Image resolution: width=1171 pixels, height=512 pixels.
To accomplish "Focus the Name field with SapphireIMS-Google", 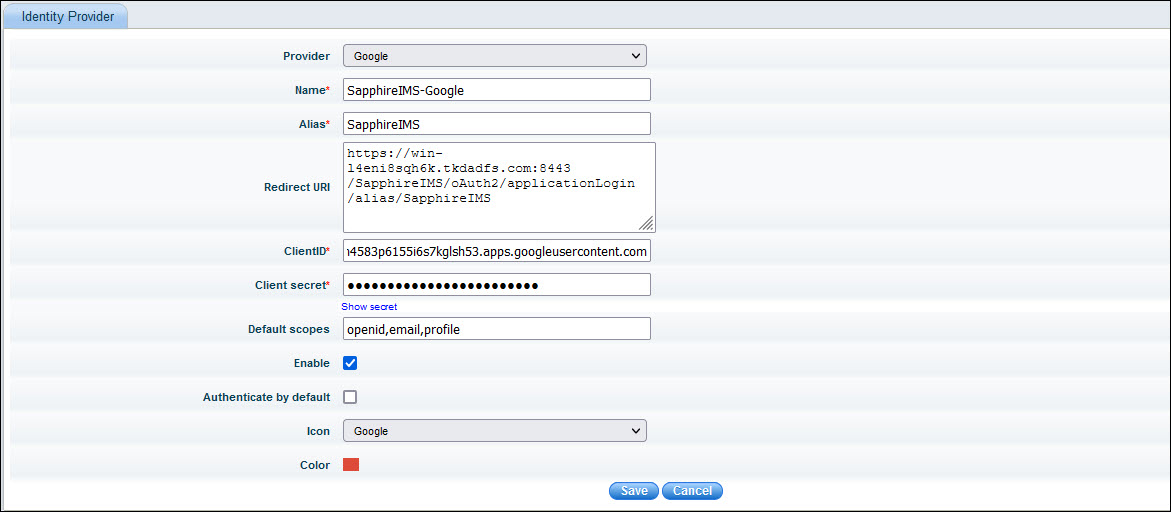I will 496,90.
